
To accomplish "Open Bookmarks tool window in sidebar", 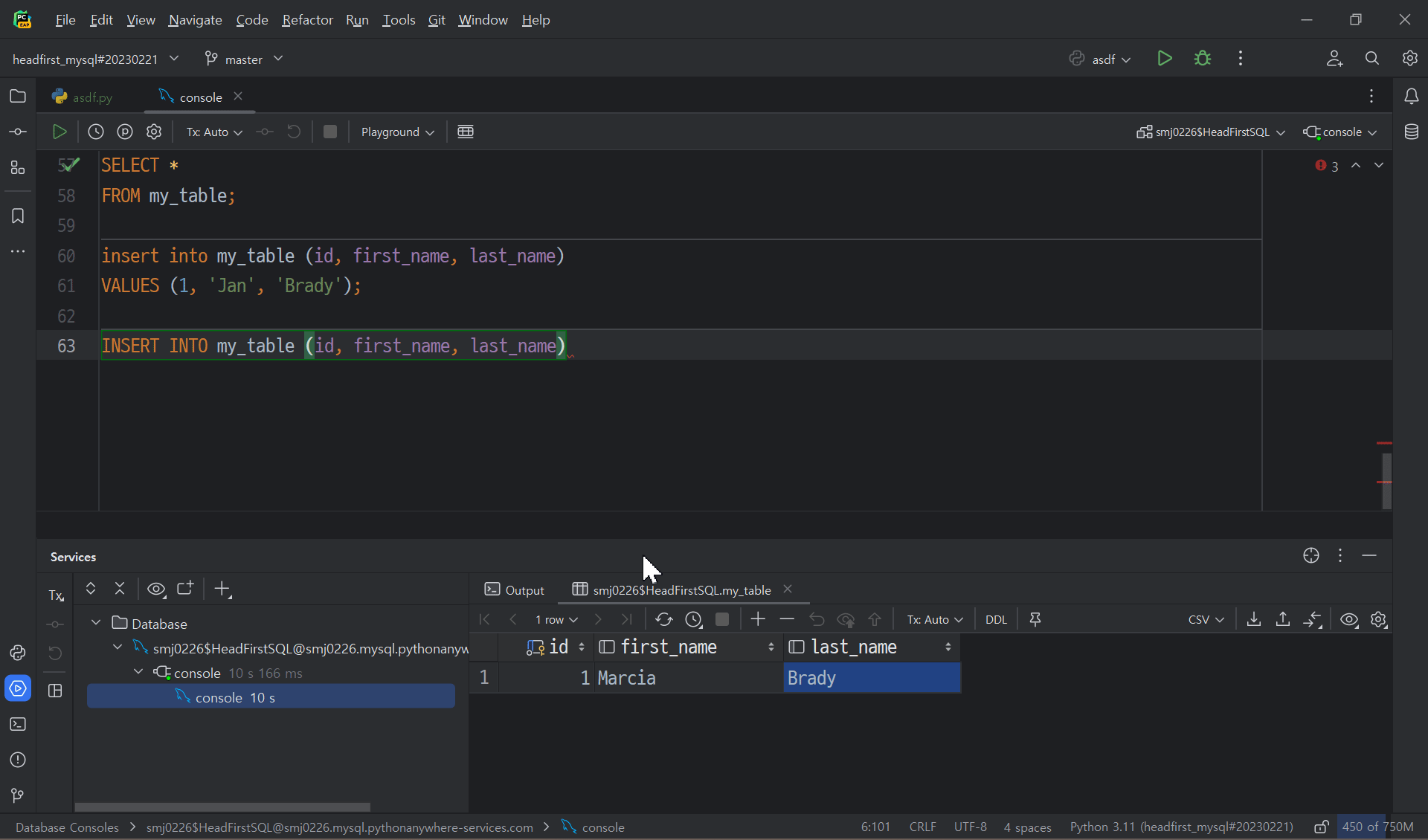I will [x=18, y=216].
